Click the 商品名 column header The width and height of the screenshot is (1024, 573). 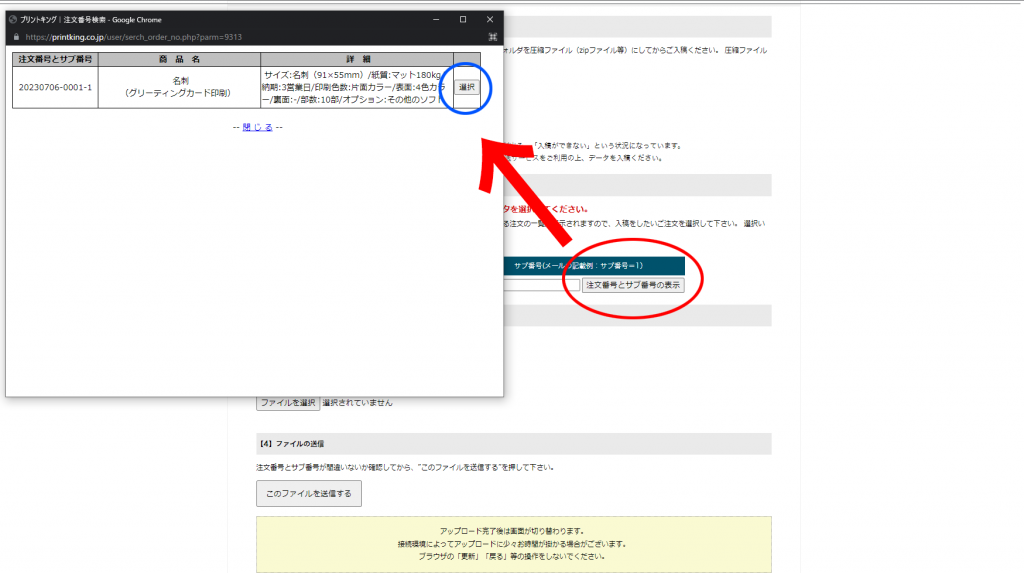[x=179, y=59]
